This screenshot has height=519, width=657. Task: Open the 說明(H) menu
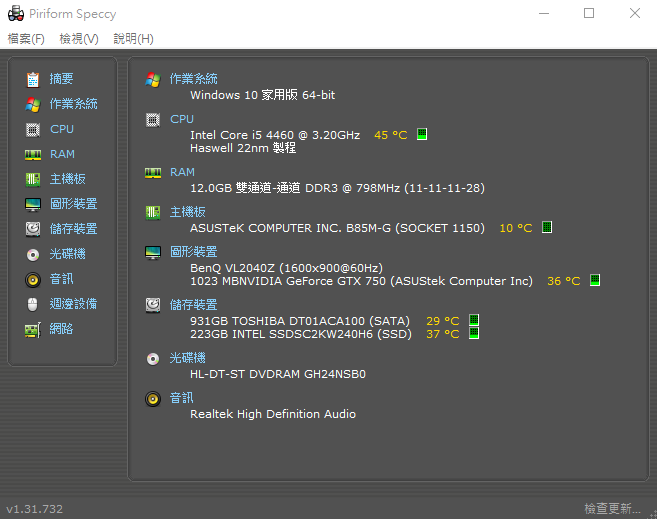pos(133,39)
